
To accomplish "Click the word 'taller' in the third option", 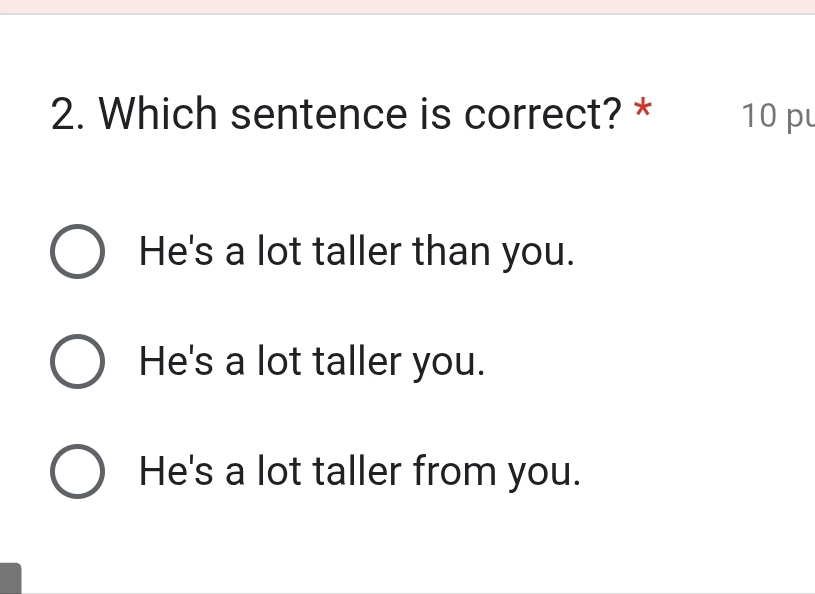I will pyautogui.click(x=356, y=471).
